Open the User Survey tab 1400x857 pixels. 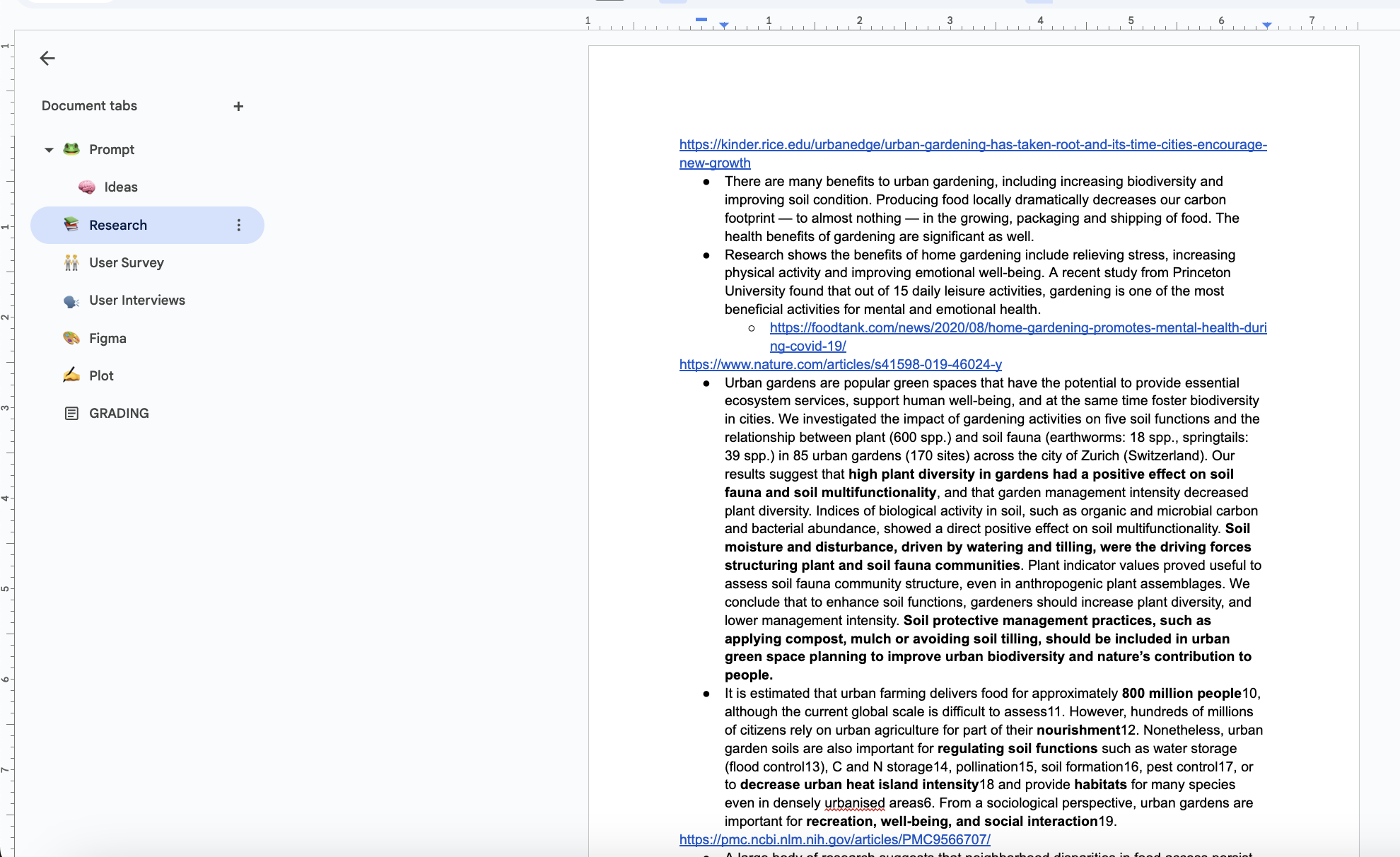(x=126, y=262)
